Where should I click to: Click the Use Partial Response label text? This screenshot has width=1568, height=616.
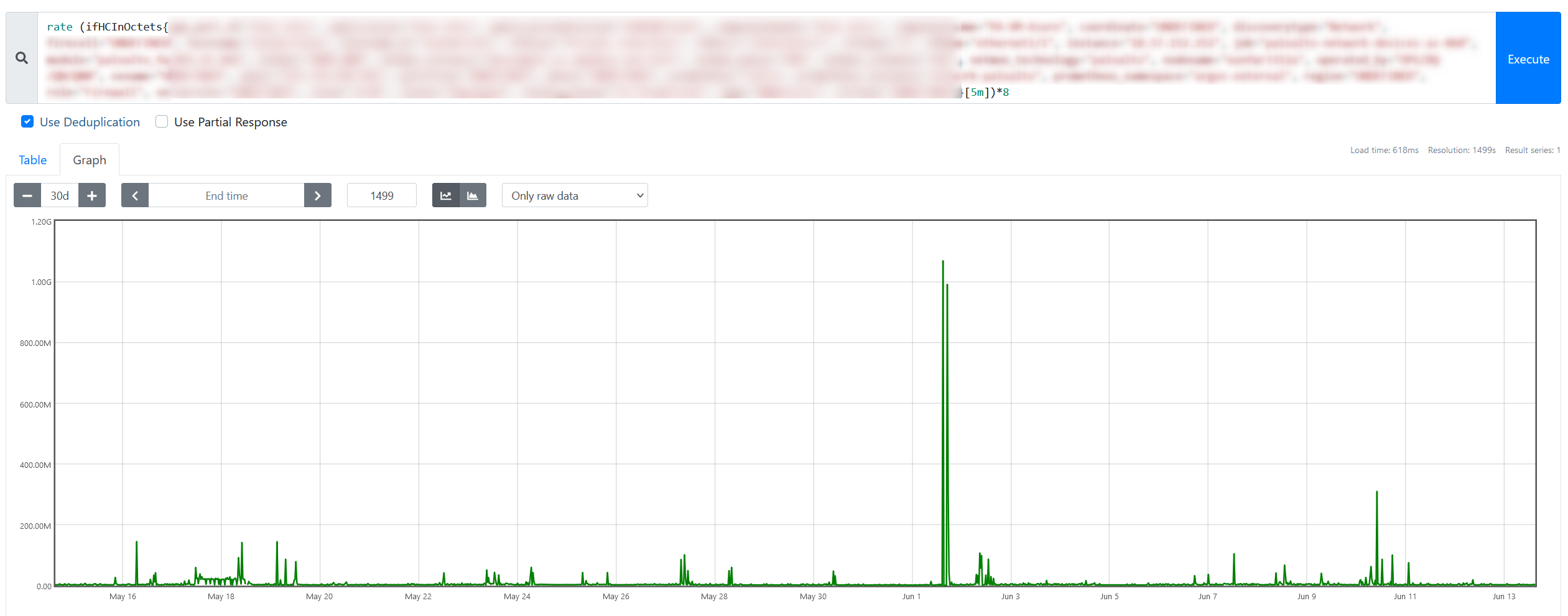[231, 122]
